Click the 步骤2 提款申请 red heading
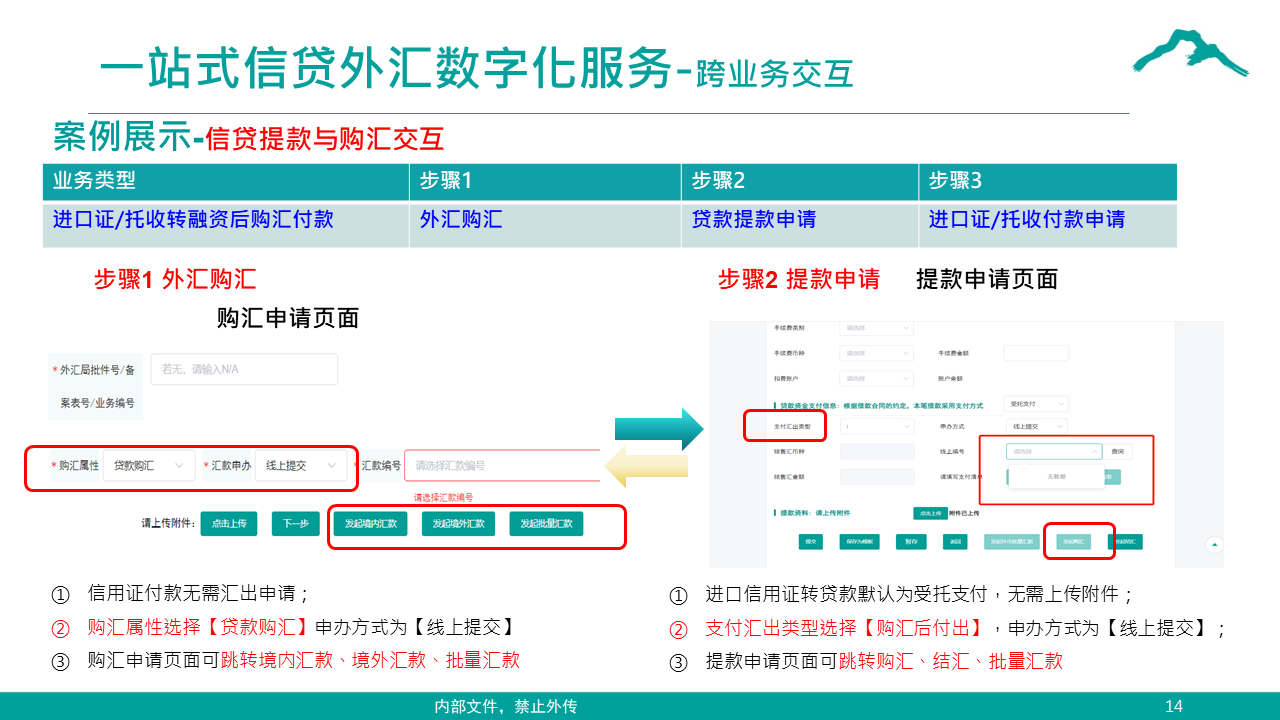 click(799, 280)
